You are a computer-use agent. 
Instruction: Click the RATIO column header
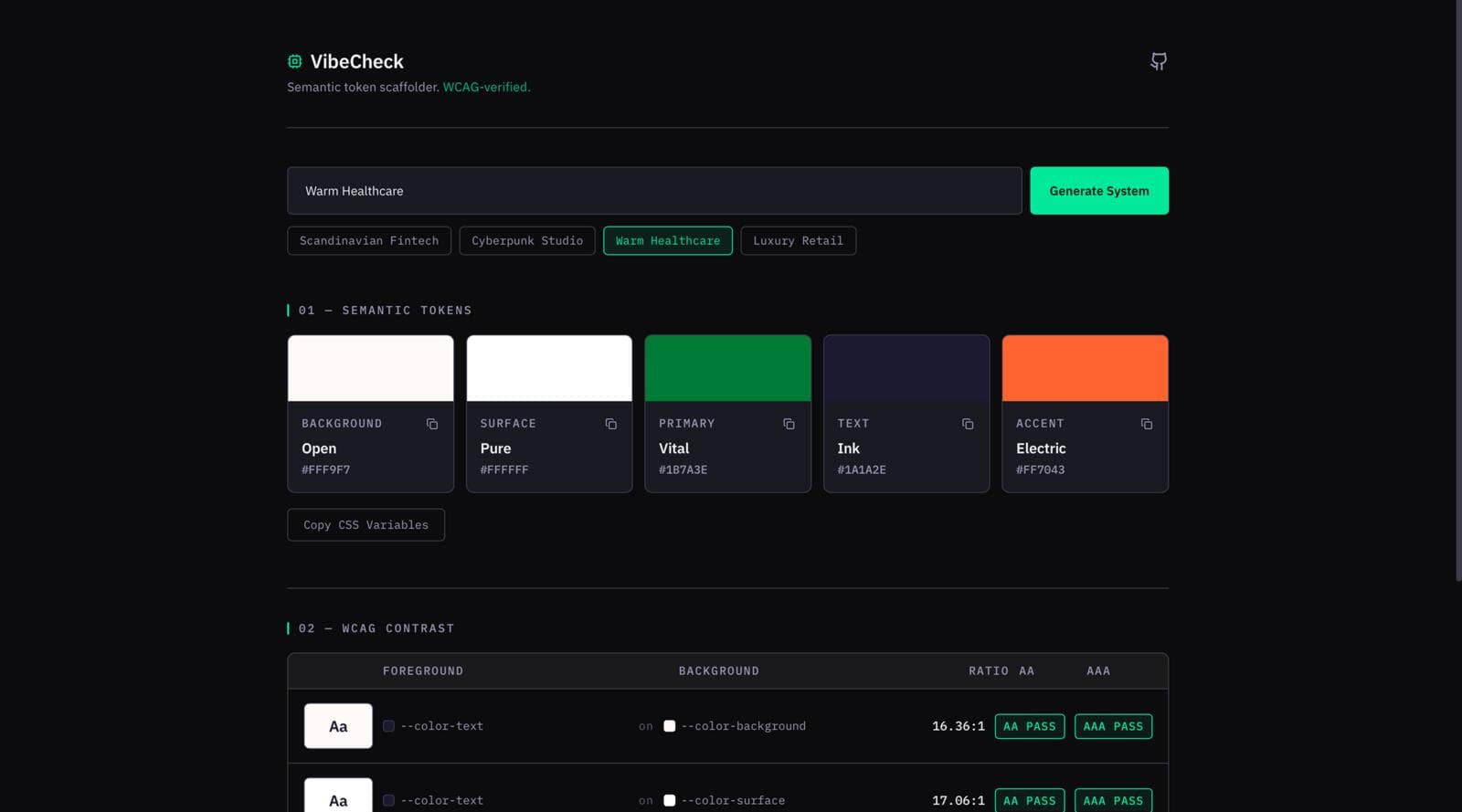click(988, 670)
